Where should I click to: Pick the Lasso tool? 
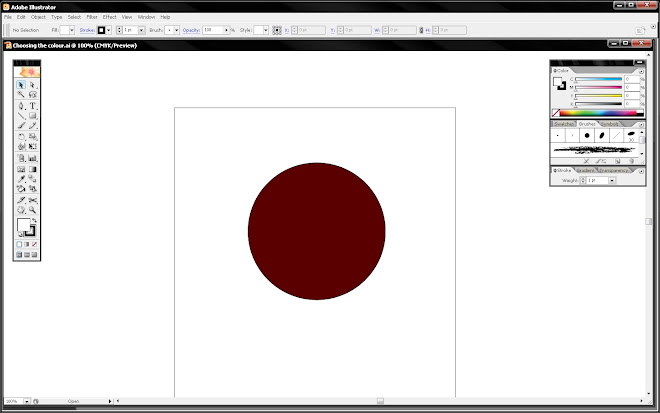pos(32,94)
